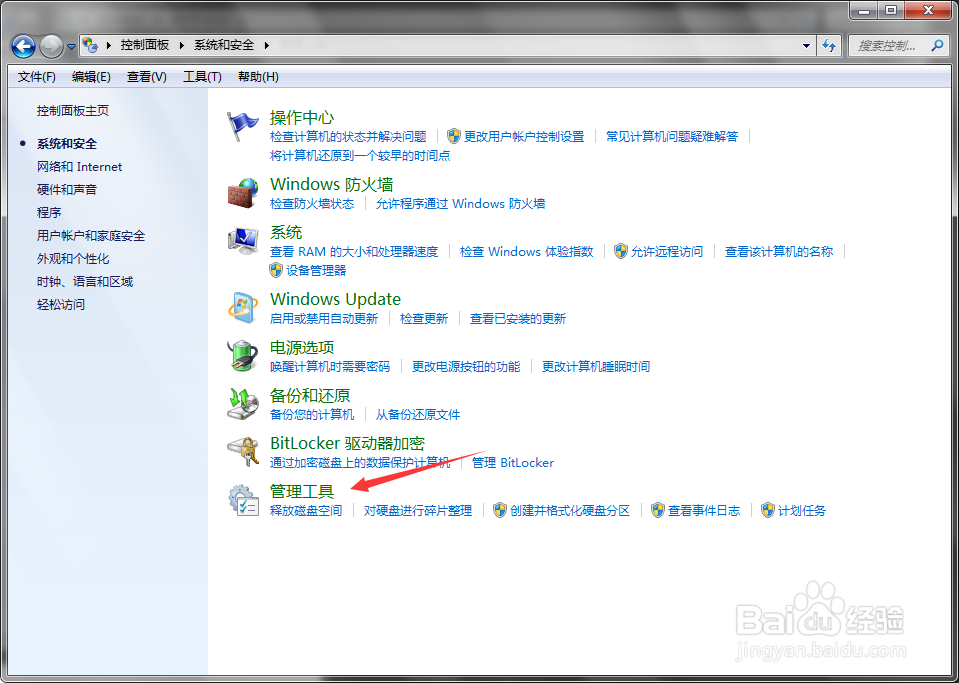
Task: Click the Backup and Restore icon
Action: click(243, 404)
